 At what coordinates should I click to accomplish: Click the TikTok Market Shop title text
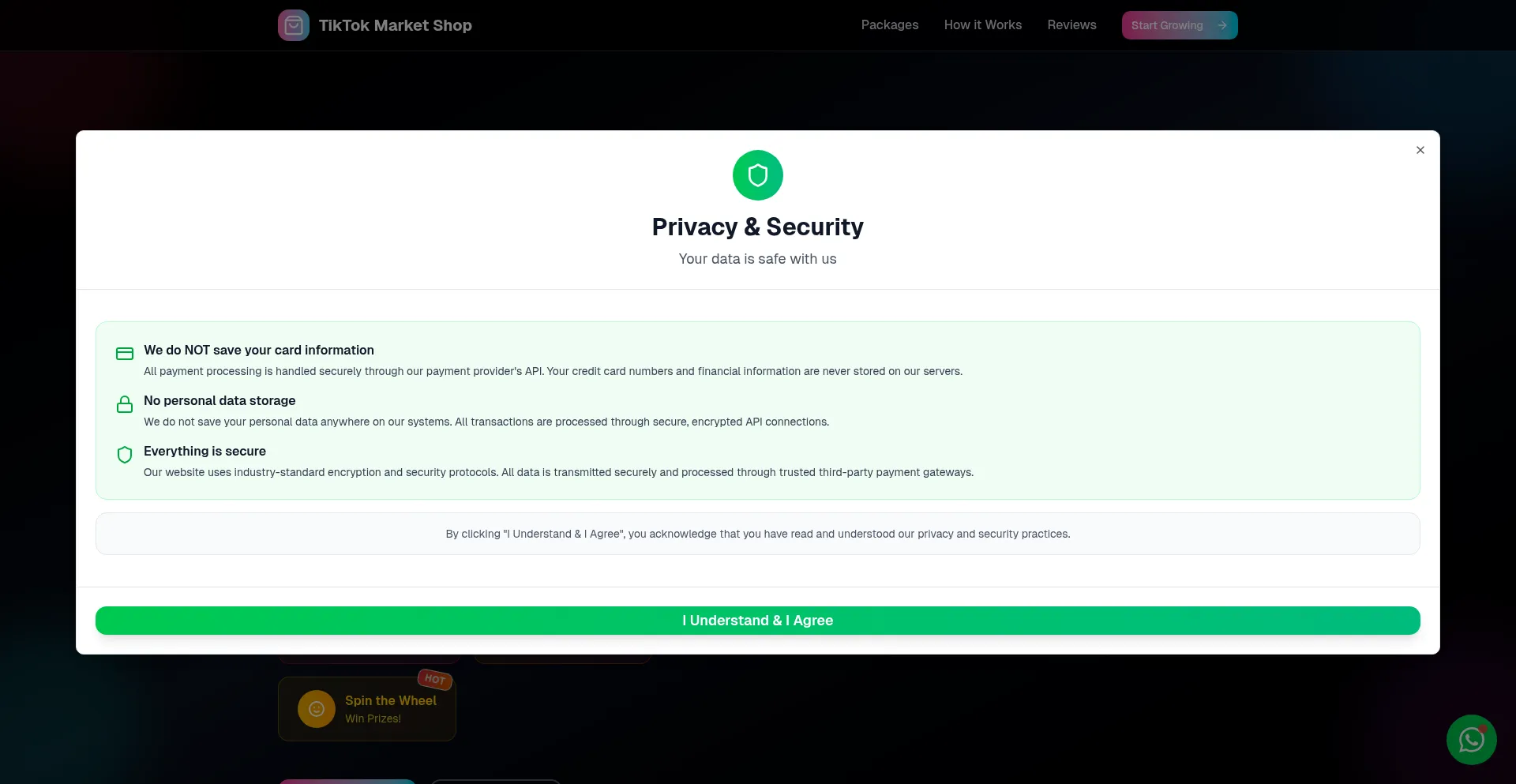(396, 25)
